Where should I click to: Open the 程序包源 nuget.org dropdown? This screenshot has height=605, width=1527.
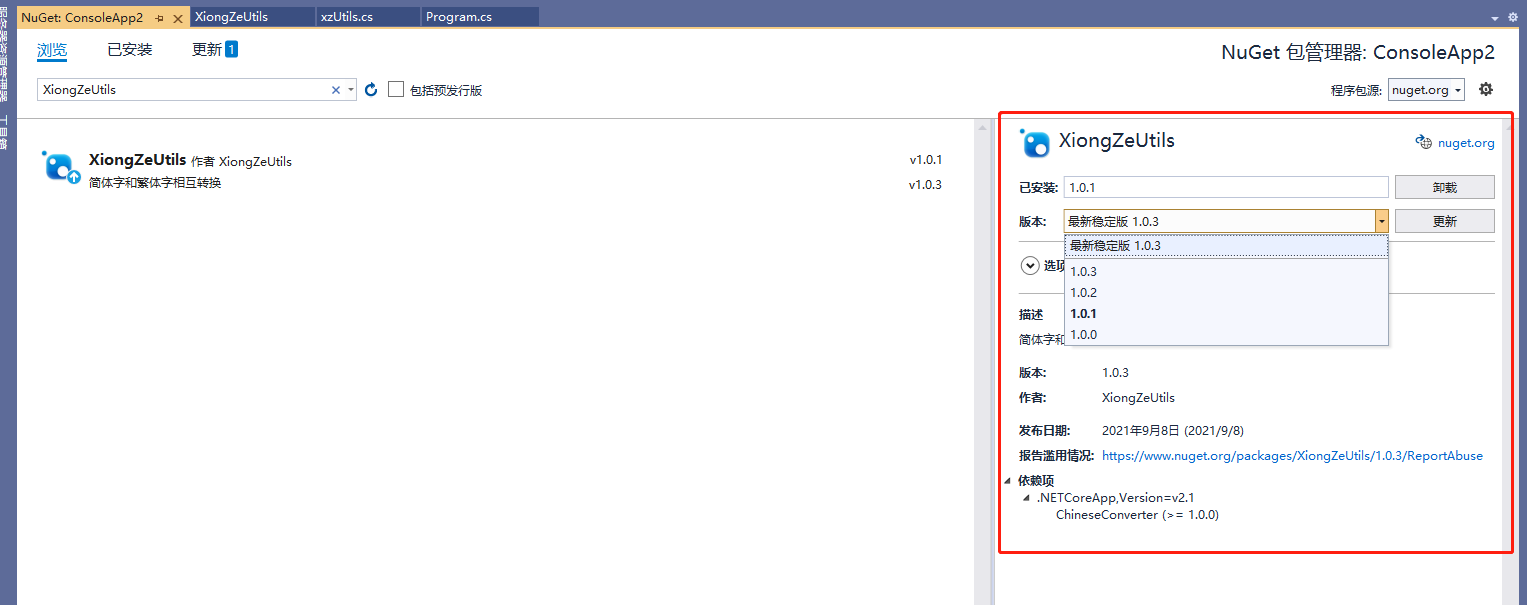1426,90
